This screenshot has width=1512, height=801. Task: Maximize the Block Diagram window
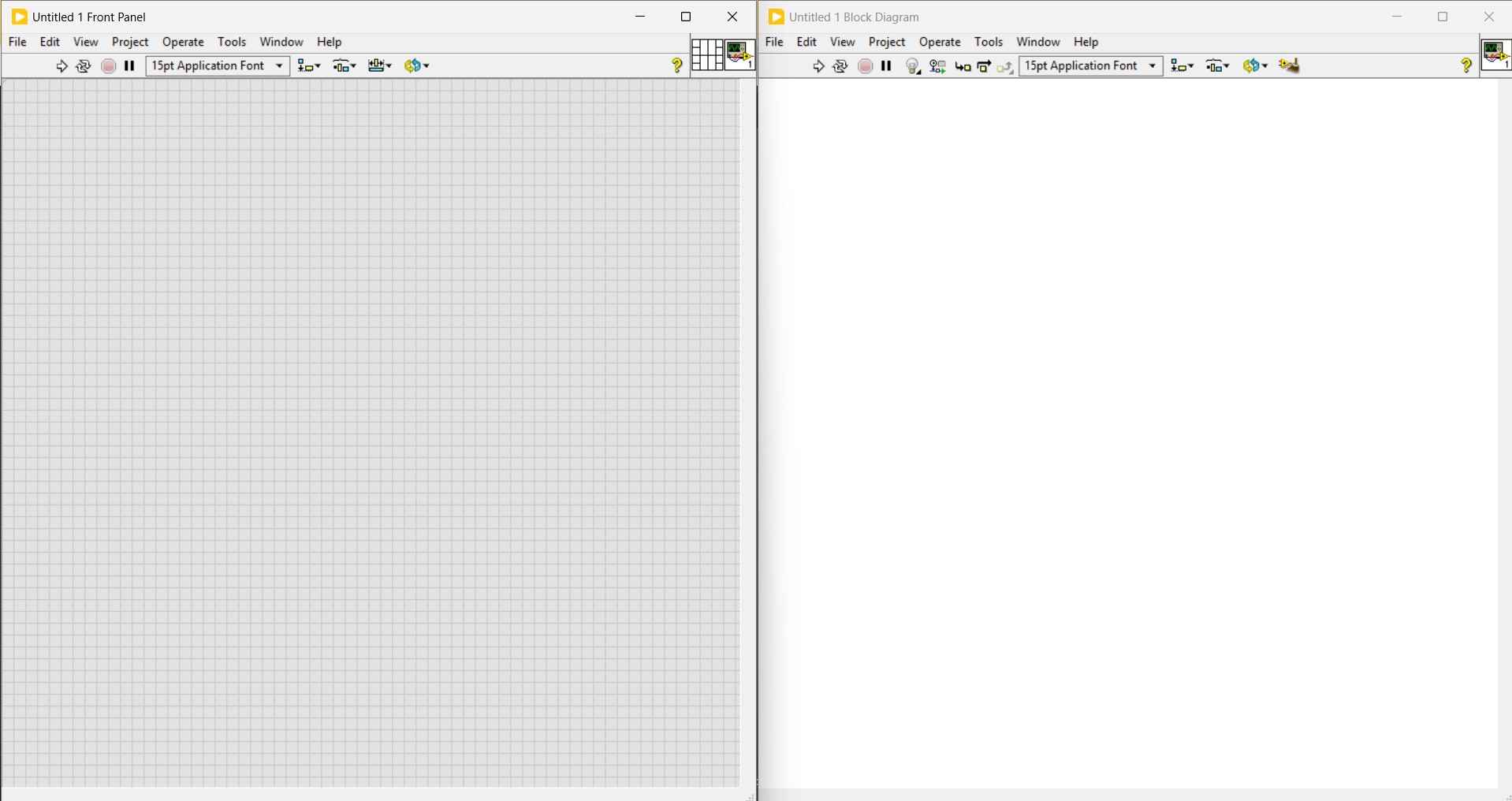click(x=1443, y=17)
